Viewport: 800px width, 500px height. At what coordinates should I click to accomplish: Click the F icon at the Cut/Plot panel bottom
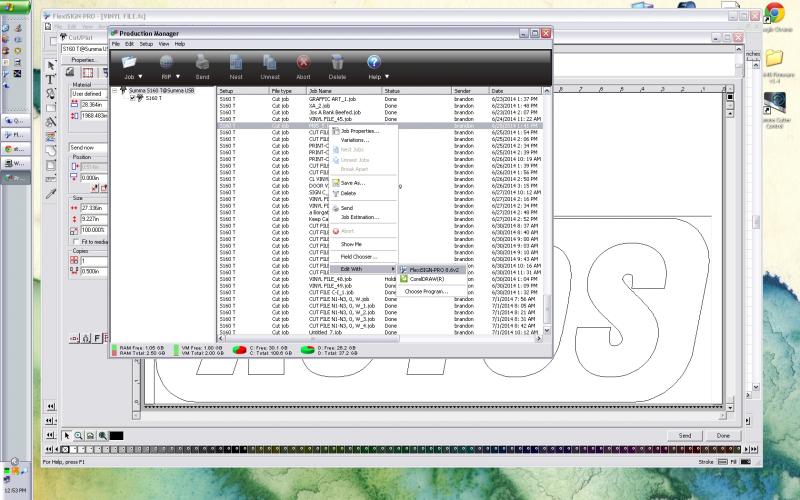pyautogui.click(x=96, y=338)
